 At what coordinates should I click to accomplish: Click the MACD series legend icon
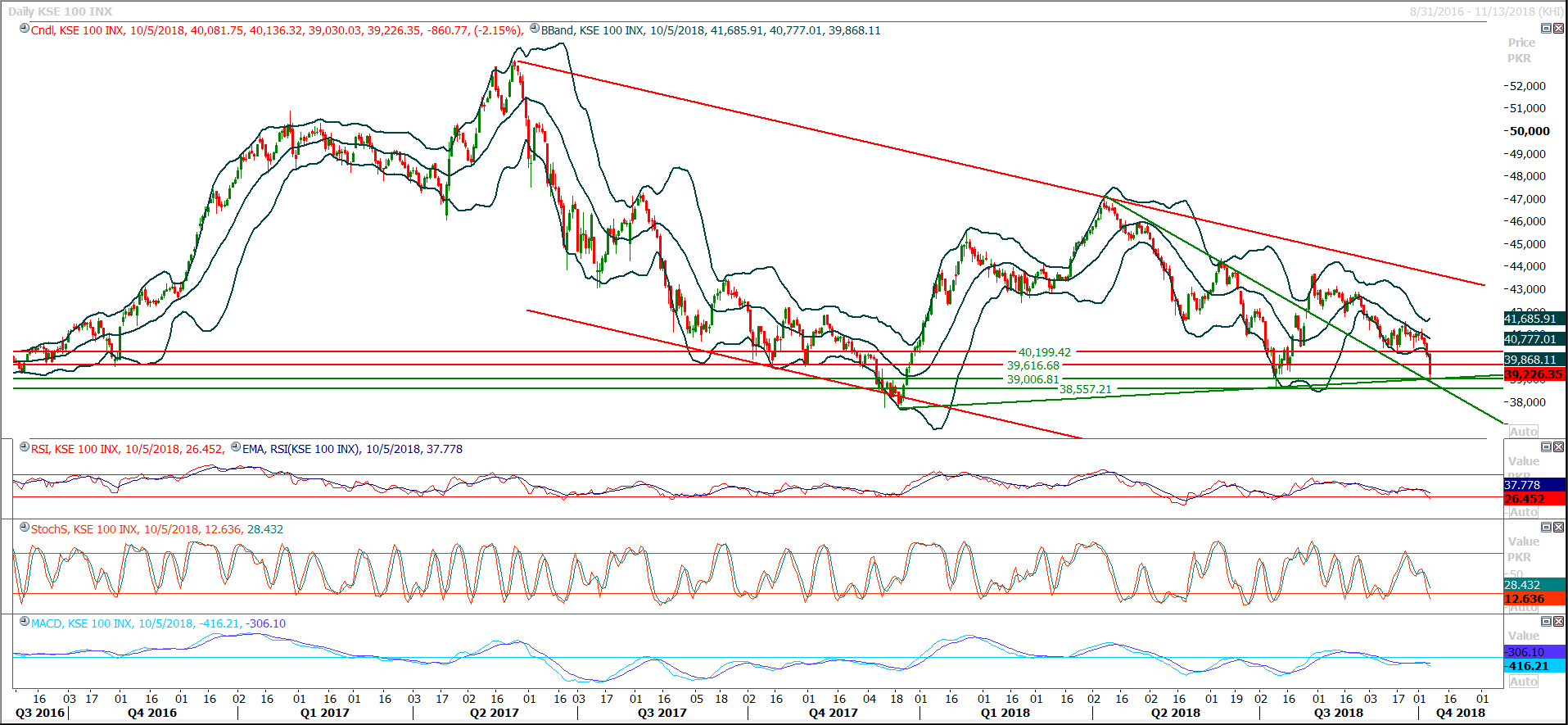tap(25, 622)
